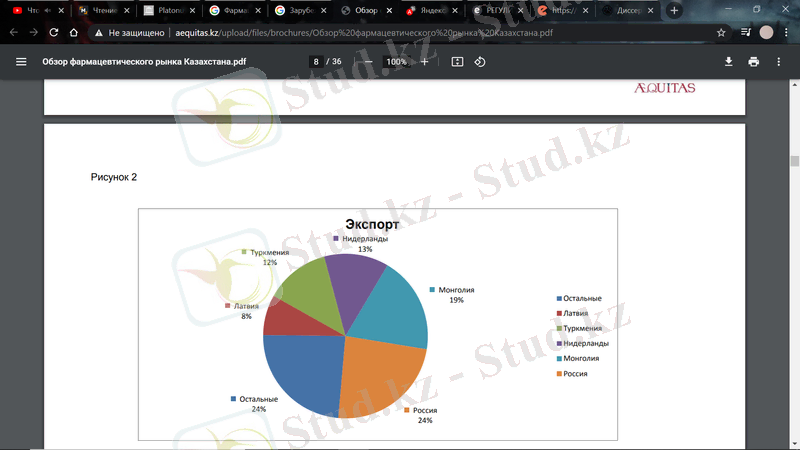
Task: Click the fit to page icon
Action: click(x=458, y=61)
